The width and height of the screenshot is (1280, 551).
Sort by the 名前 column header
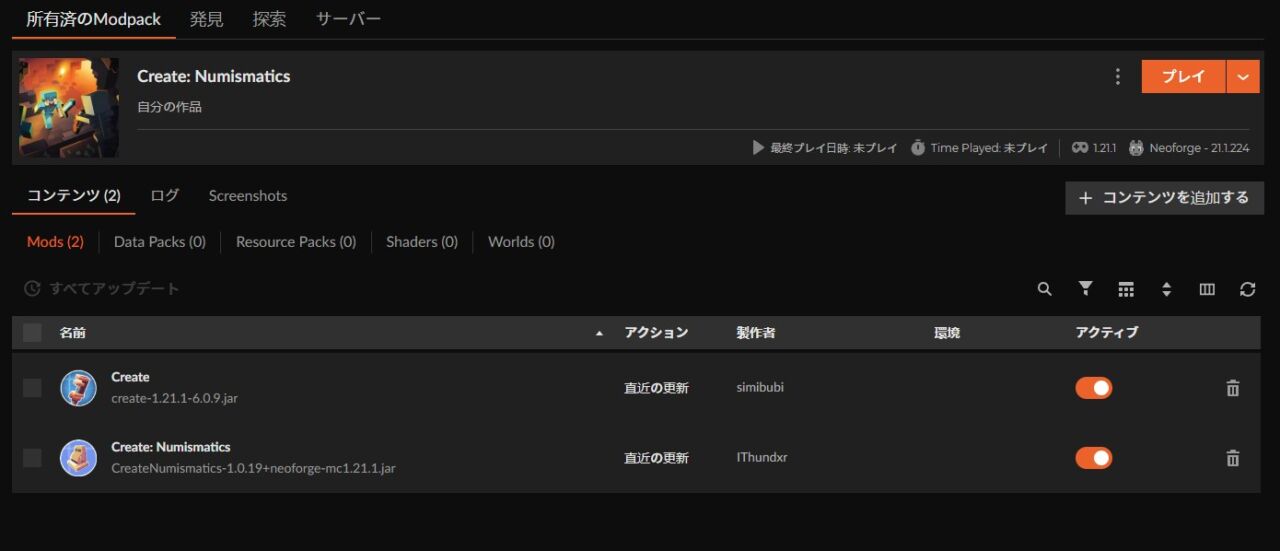[72, 333]
